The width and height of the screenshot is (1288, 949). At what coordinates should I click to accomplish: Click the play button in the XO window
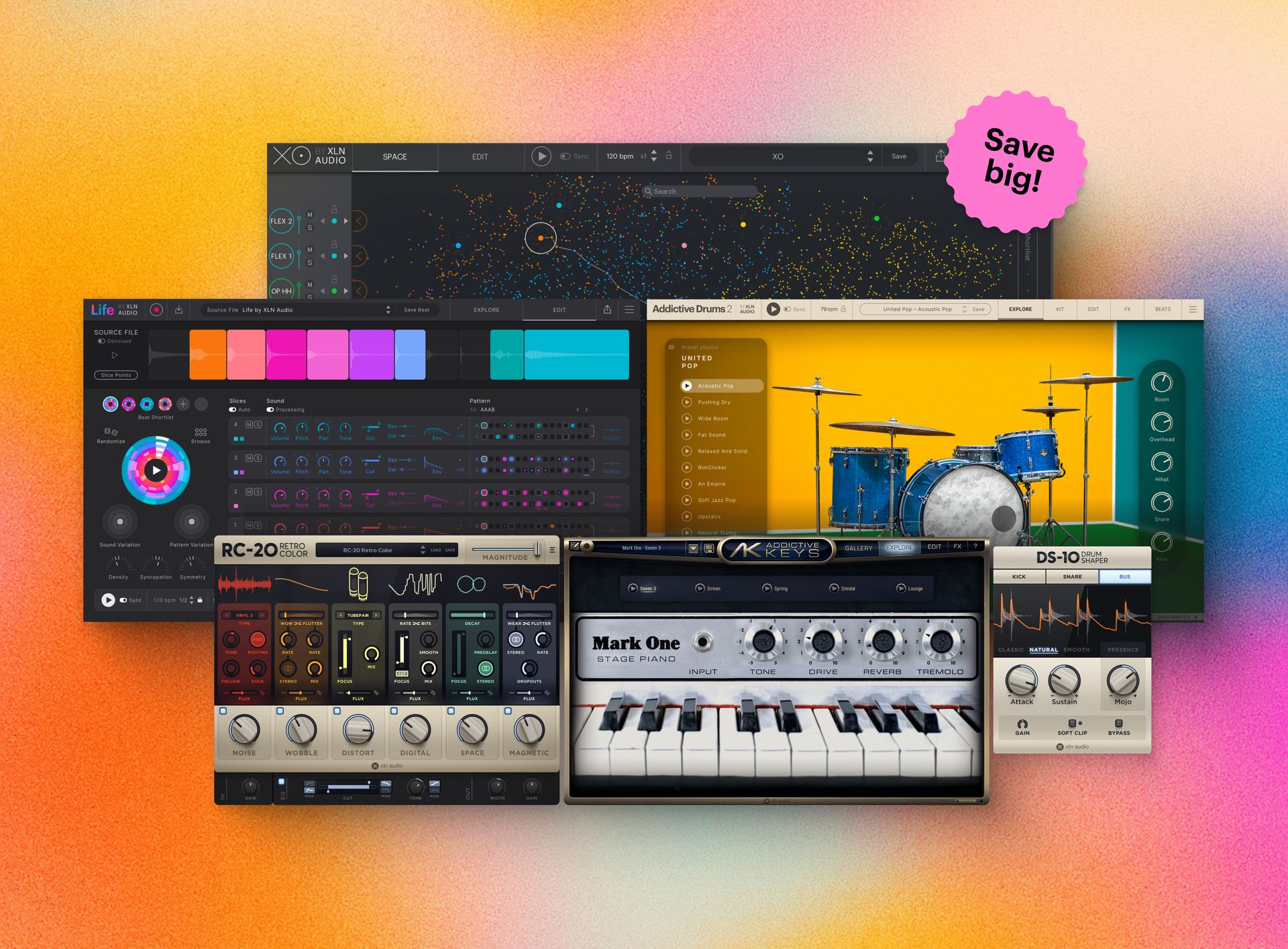(541, 156)
